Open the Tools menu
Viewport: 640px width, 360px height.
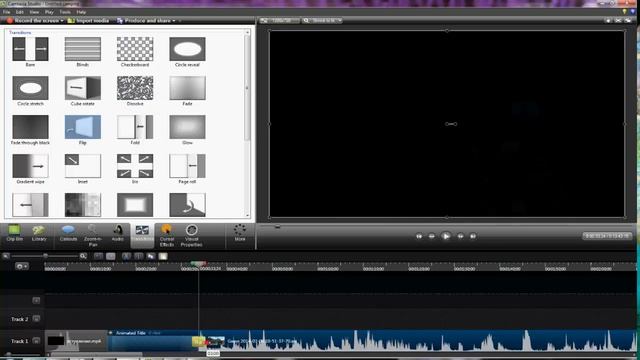click(x=65, y=12)
